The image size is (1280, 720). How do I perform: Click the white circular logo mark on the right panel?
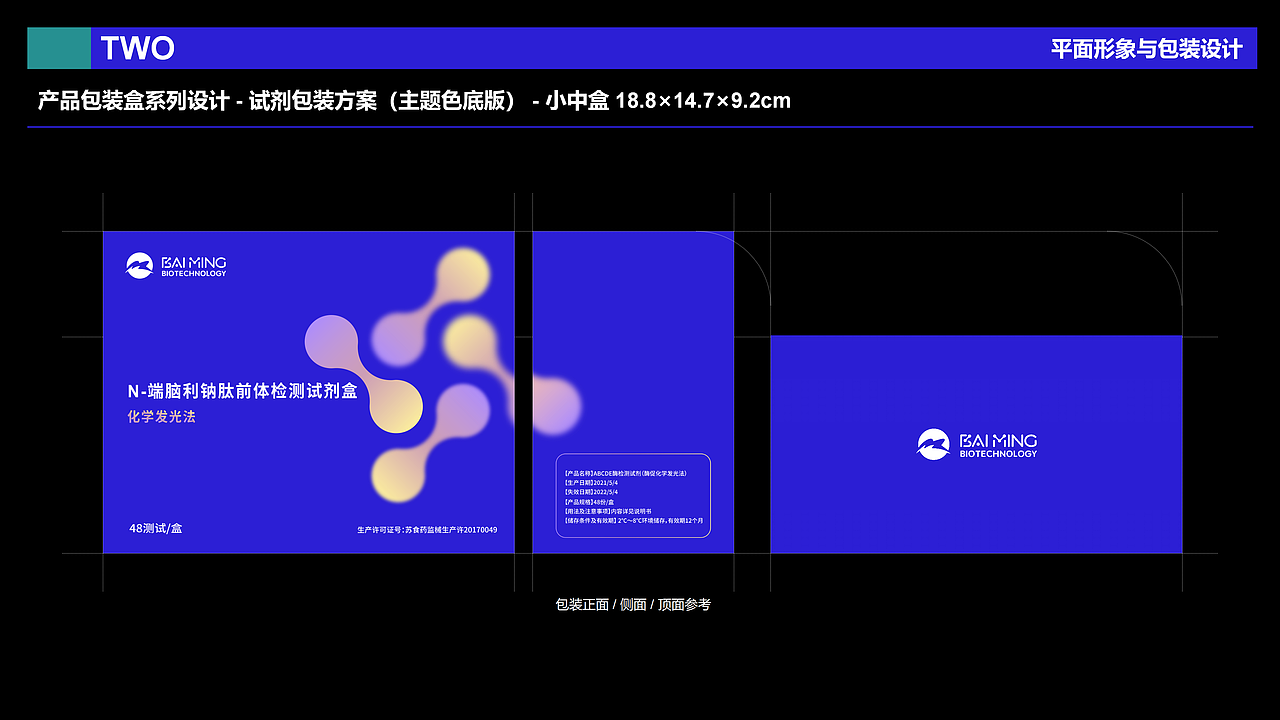click(932, 443)
